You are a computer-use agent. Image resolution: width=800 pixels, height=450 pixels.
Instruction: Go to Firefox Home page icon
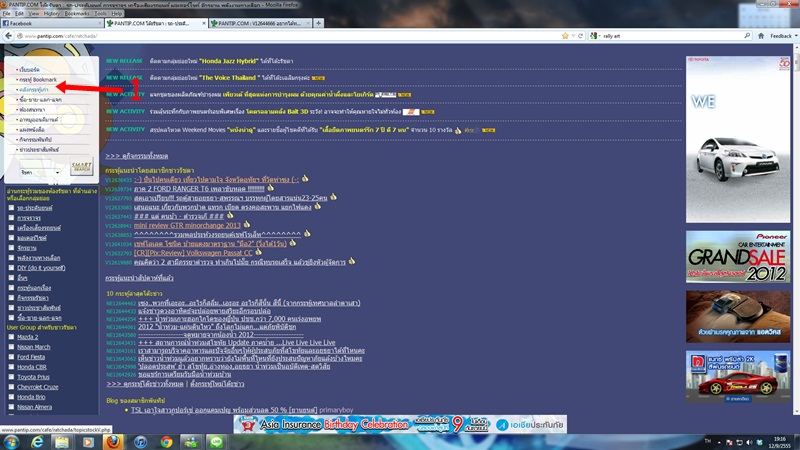point(761,36)
